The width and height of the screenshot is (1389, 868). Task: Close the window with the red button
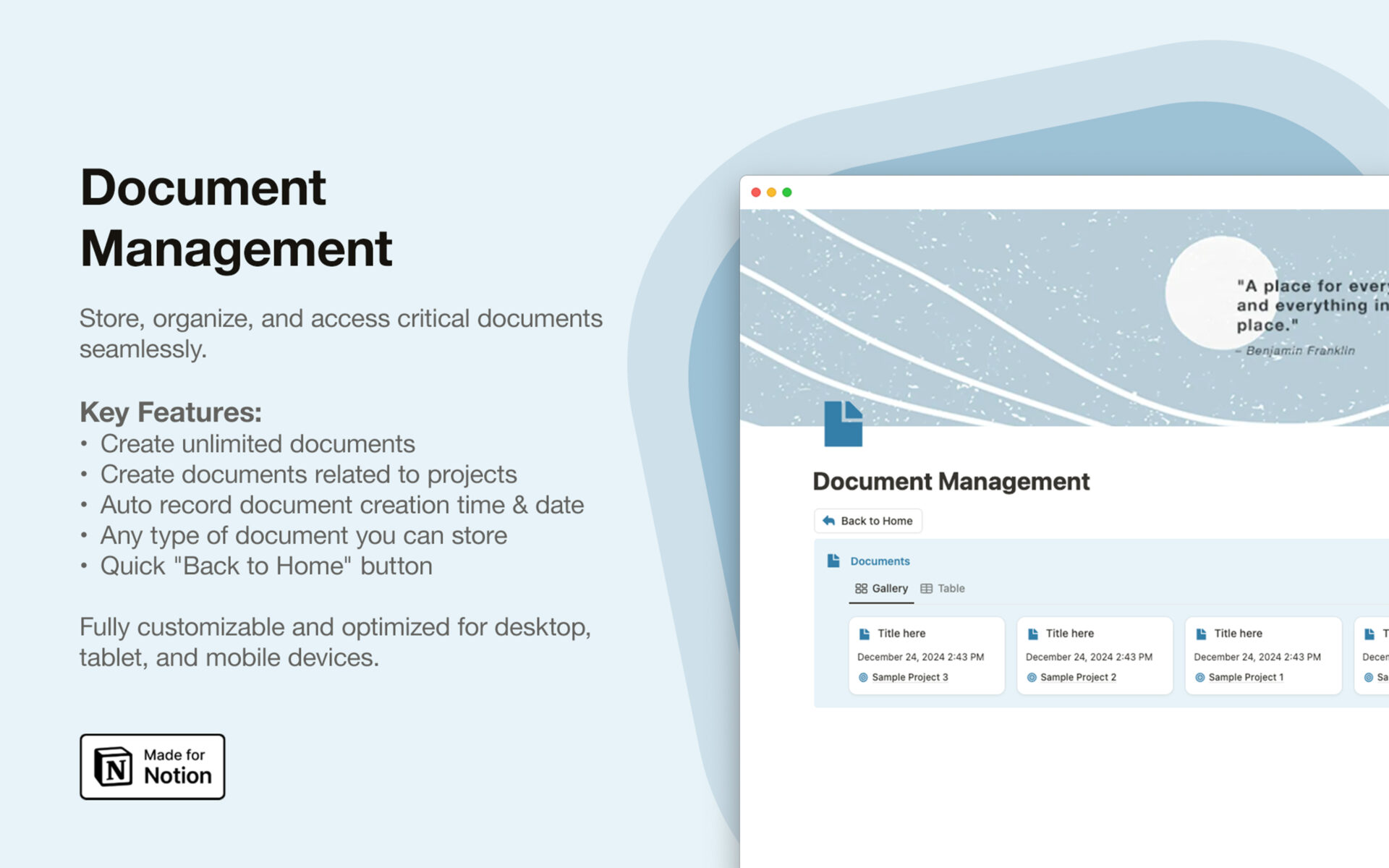pos(756,192)
